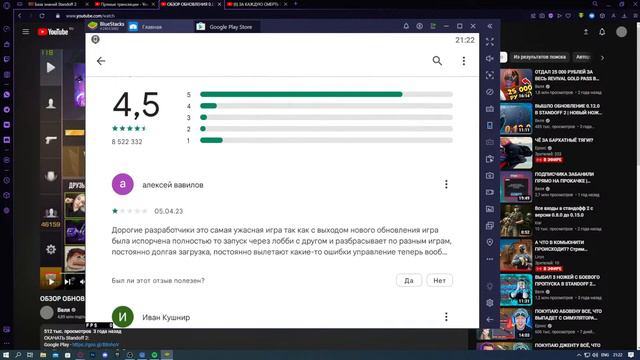Open BlueStacks multi-instance manager icon
This screenshot has width=640, height=360.
coord(490,226)
